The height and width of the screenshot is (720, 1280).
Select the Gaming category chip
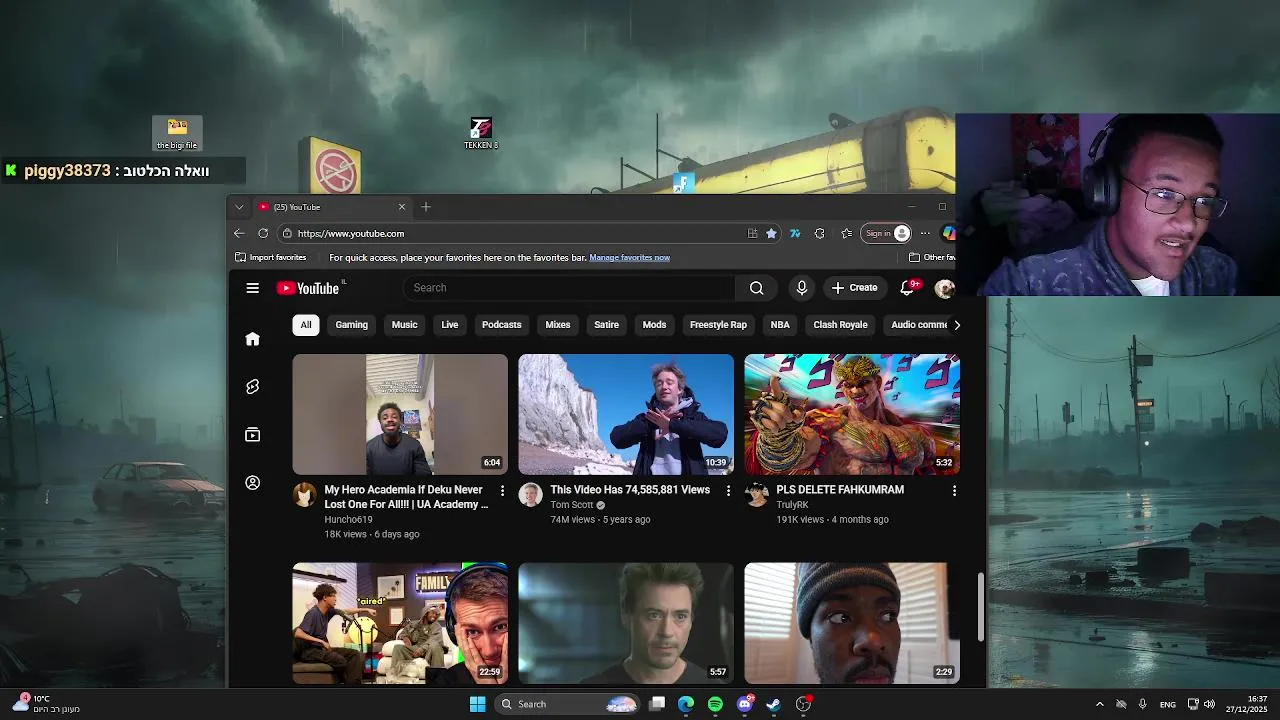(351, 325)
